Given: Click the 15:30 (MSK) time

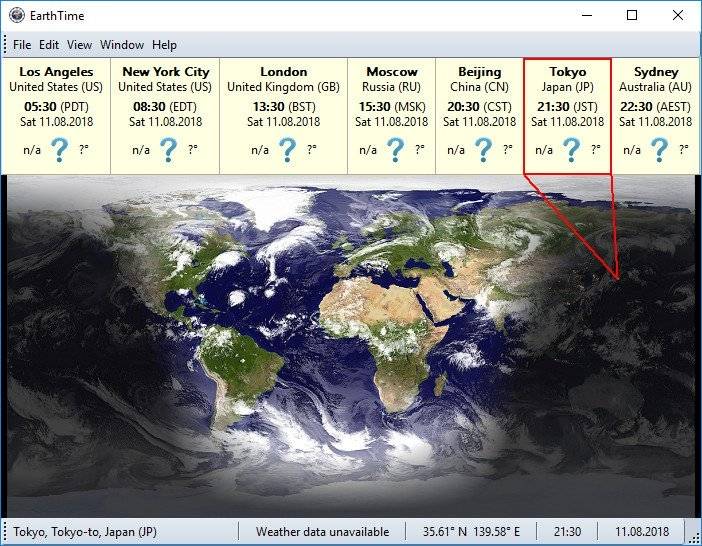Looking at the screenshot, I should coord(392,107).
